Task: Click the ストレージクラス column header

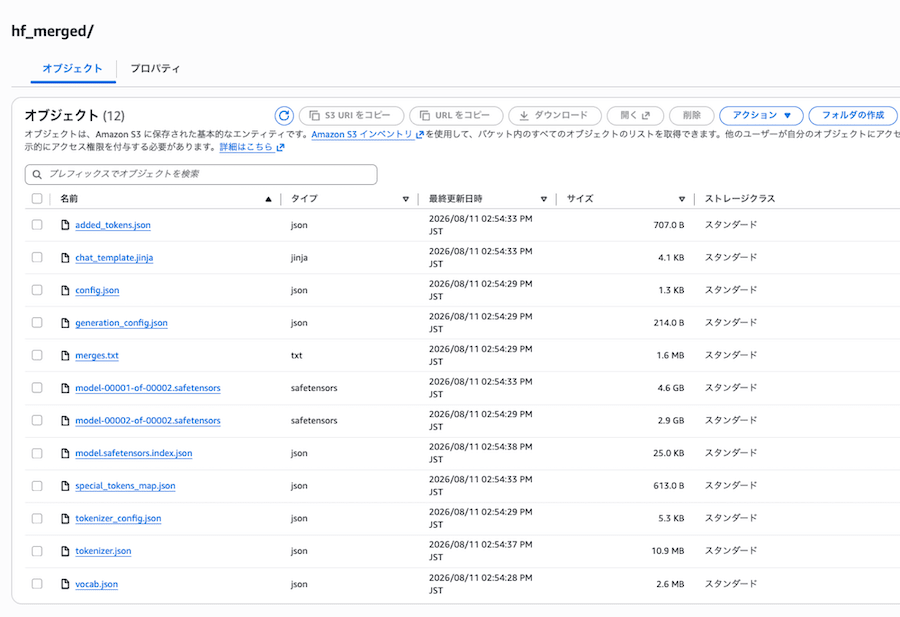Action: 740,199
